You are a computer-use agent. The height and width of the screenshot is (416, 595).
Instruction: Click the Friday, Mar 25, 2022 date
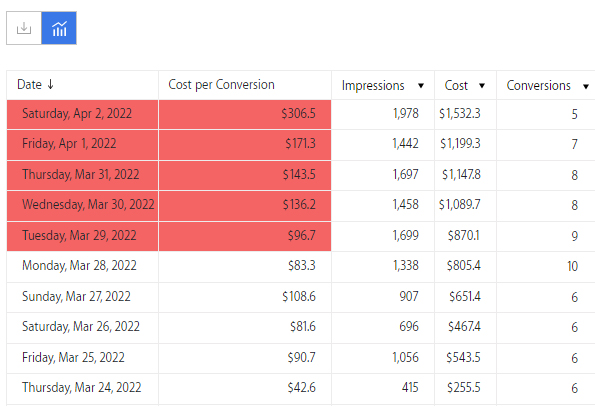pyautogui.click(x=73, y=358)
